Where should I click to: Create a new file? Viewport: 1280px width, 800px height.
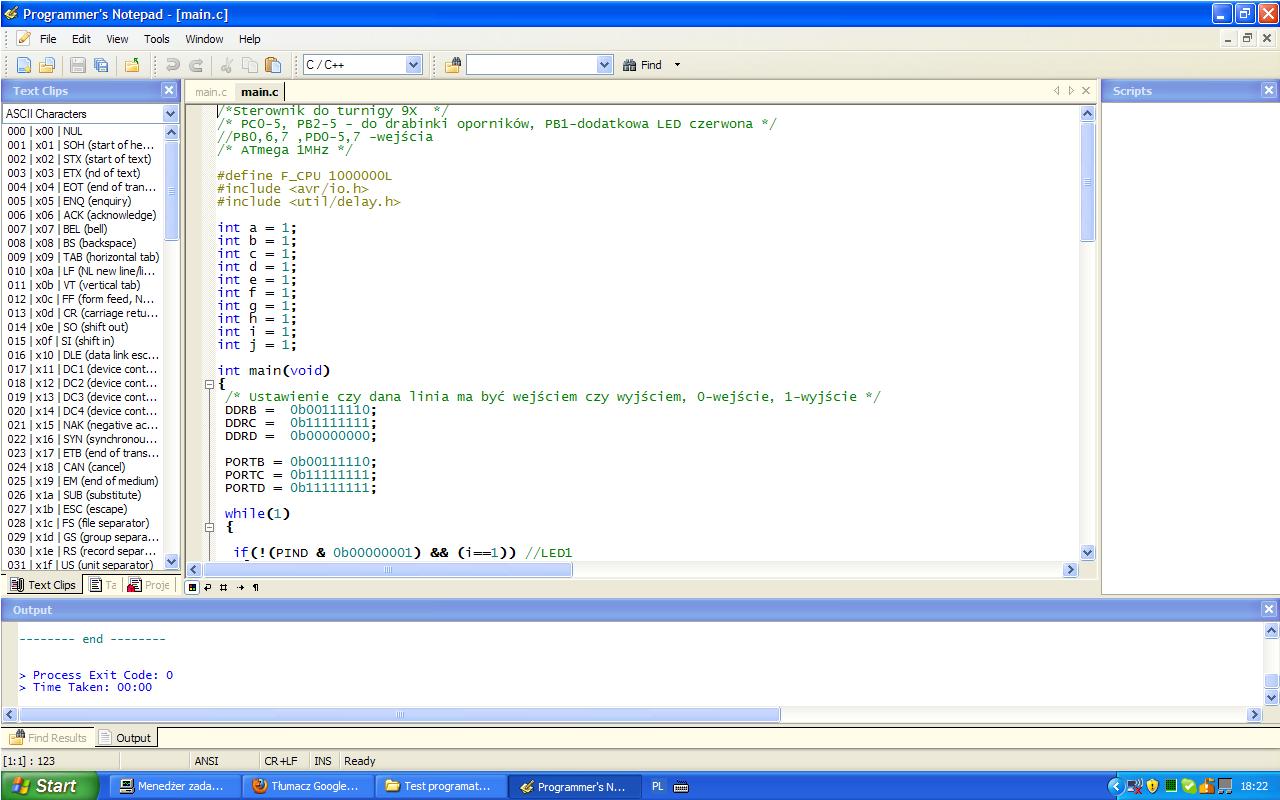point(23,64)
